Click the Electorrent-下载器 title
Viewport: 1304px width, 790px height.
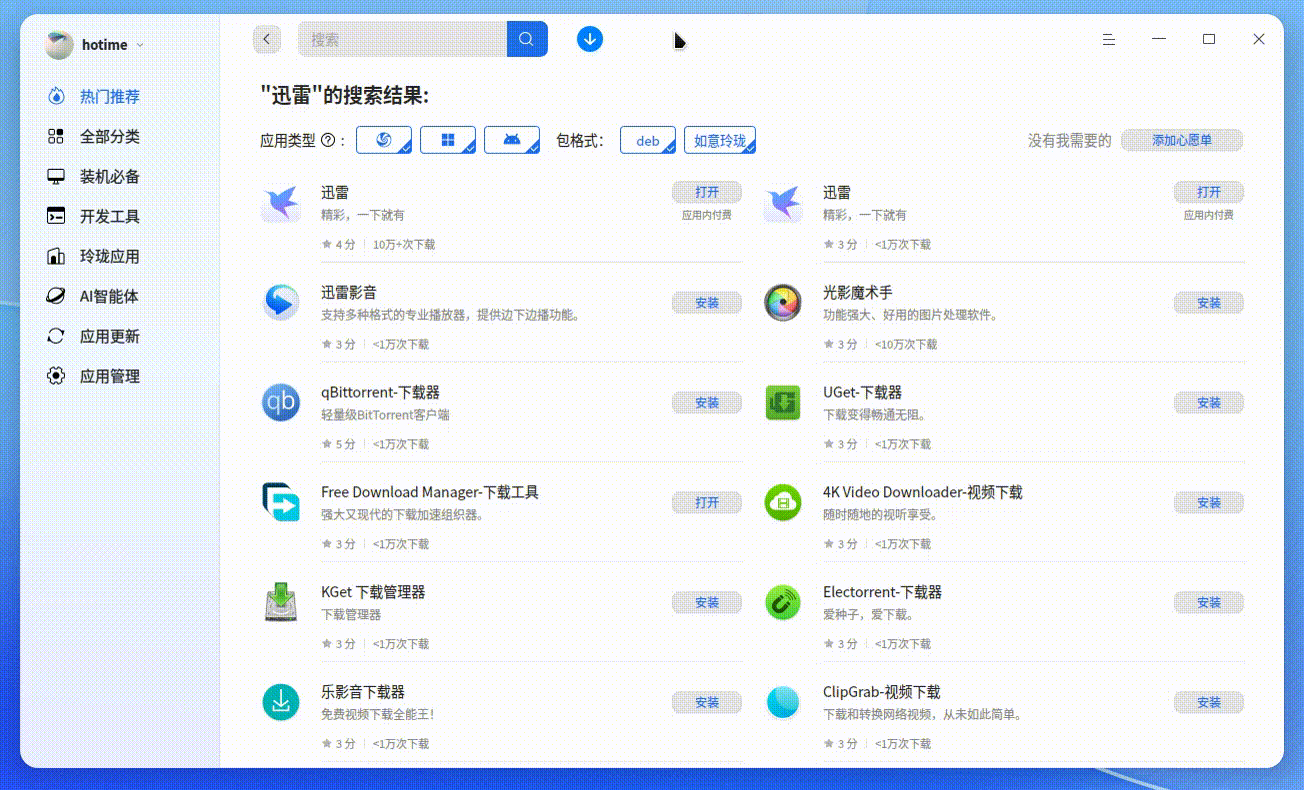click(x=882, y=592)
